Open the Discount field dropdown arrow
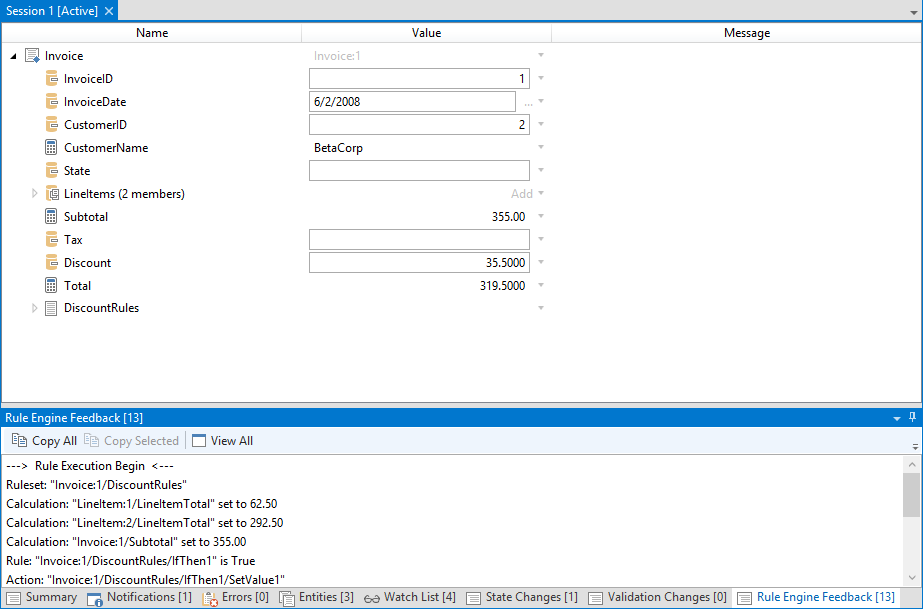Image resolution: width=923 pixels, height=609 pixels. coord(541,263)
